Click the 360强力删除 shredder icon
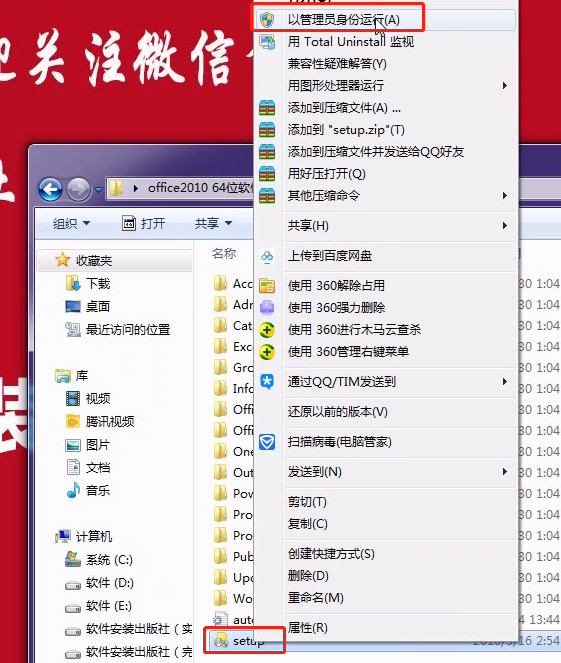The height and width of the screenshot is (663, 561). point(267,308)
